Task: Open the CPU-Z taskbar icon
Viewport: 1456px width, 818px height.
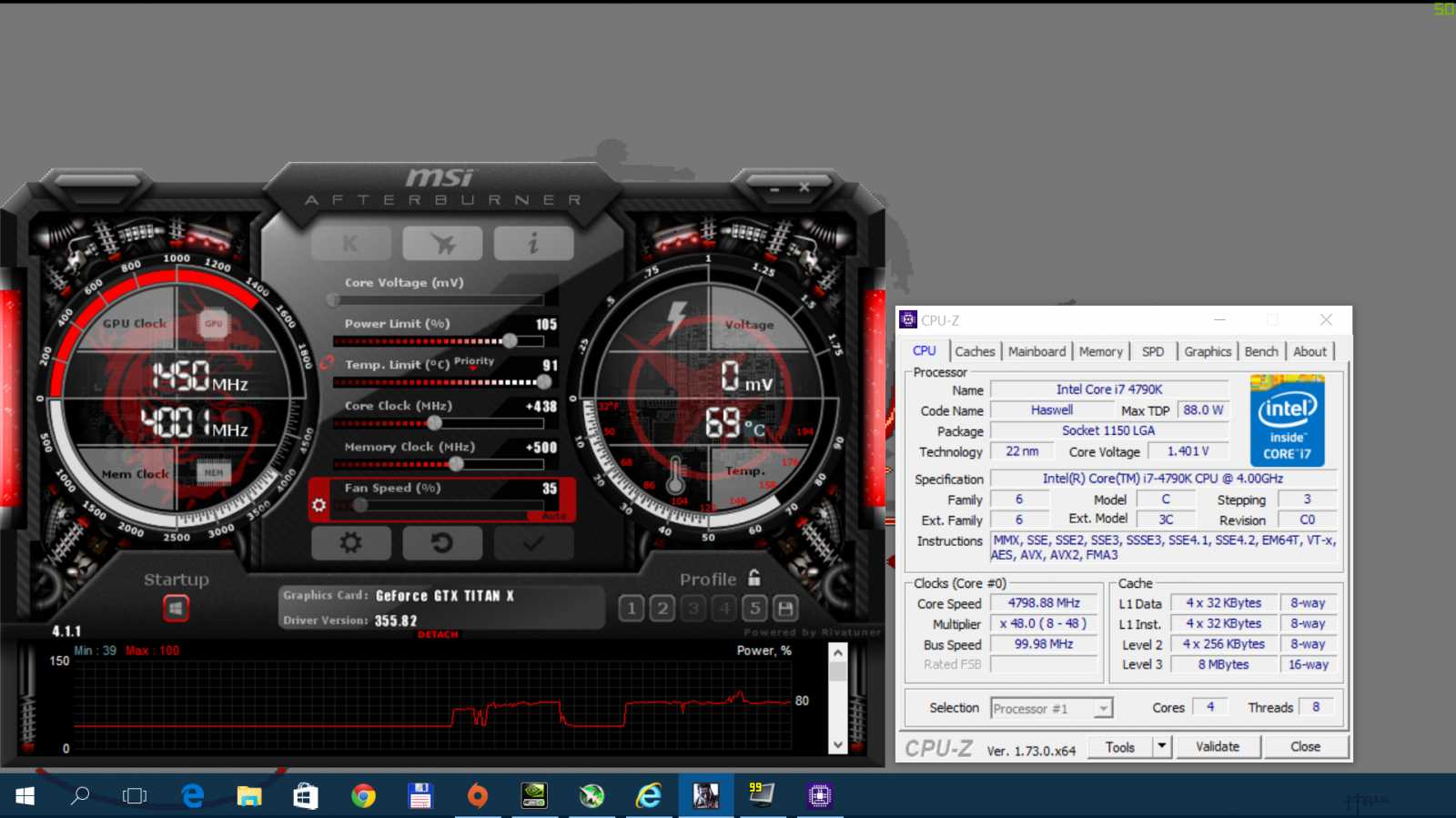Action: (819, 796)
